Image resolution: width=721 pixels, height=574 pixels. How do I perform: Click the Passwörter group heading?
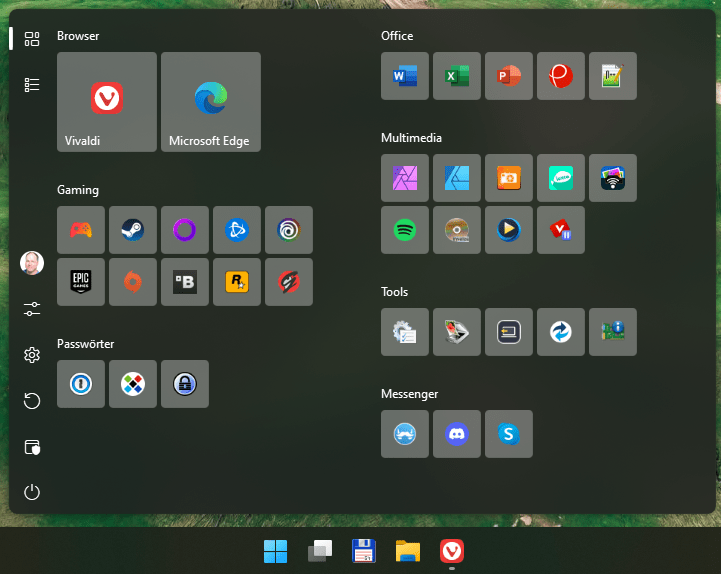86,344
